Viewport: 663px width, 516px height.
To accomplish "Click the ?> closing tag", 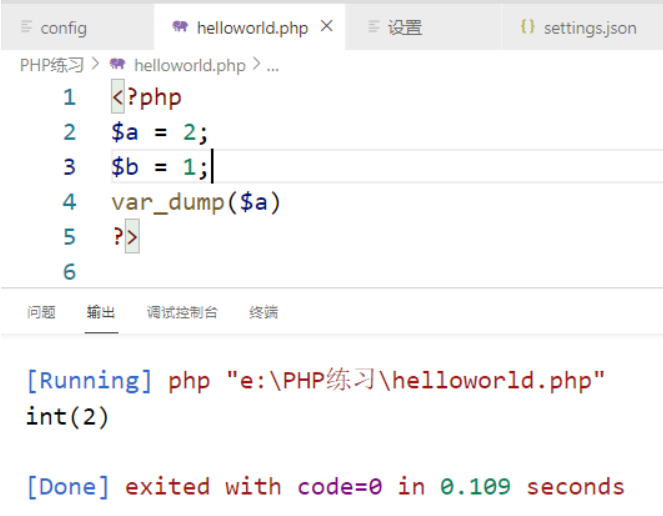I will [x=125, y=236].
